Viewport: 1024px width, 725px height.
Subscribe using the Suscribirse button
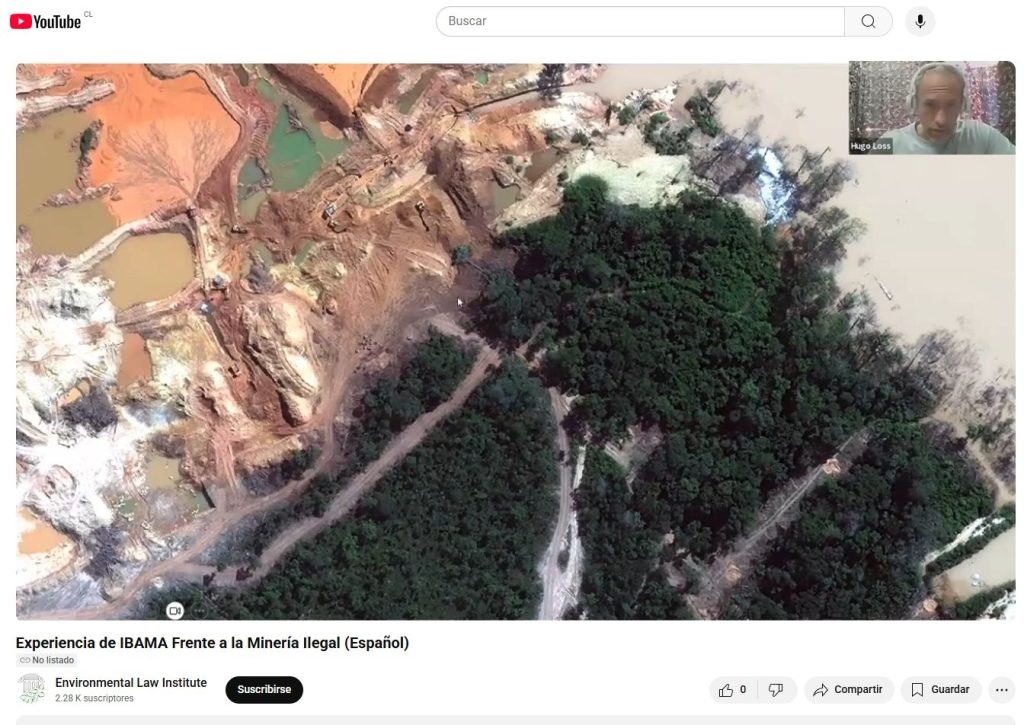coord(264,690)
